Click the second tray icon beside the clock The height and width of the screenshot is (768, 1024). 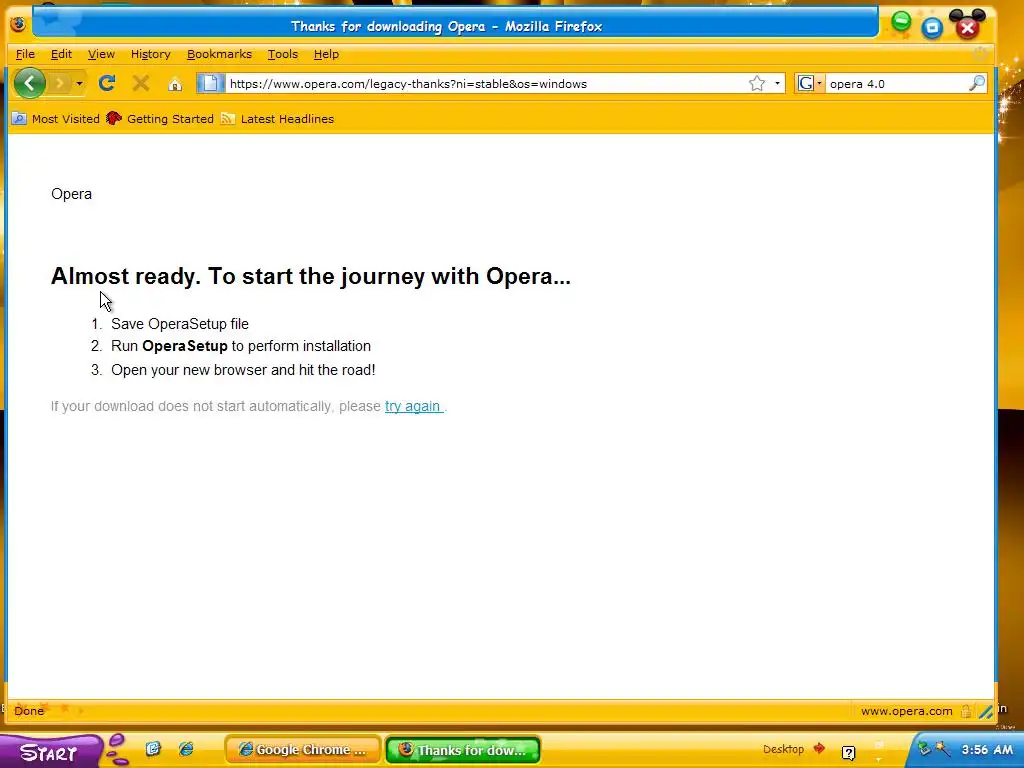pyautogui.click(x=942, y=749)
